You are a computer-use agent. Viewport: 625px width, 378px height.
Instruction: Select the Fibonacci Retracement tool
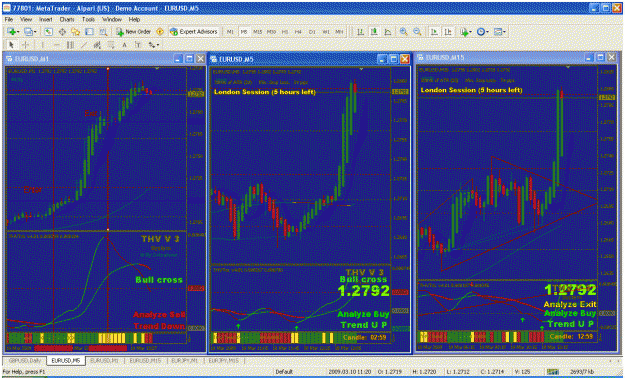110,45
